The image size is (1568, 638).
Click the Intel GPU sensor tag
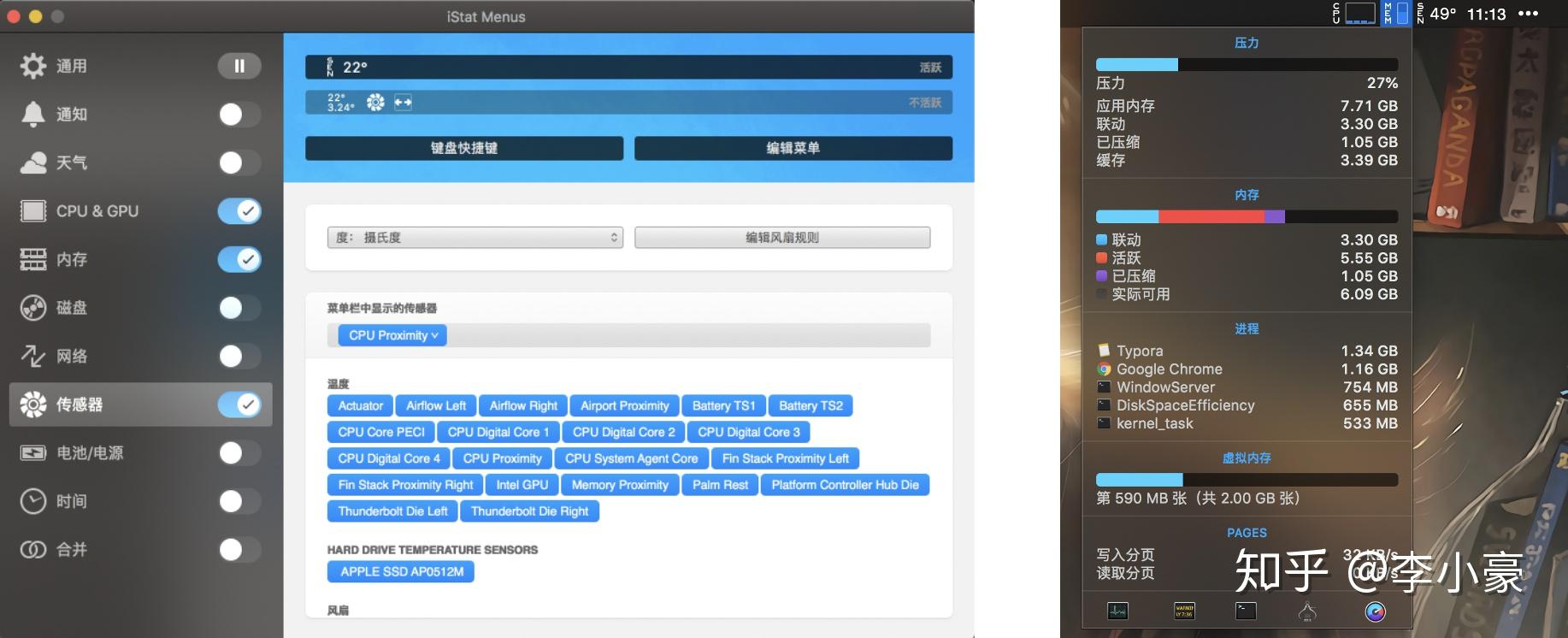pyautogui.click(x=522, y=485)
